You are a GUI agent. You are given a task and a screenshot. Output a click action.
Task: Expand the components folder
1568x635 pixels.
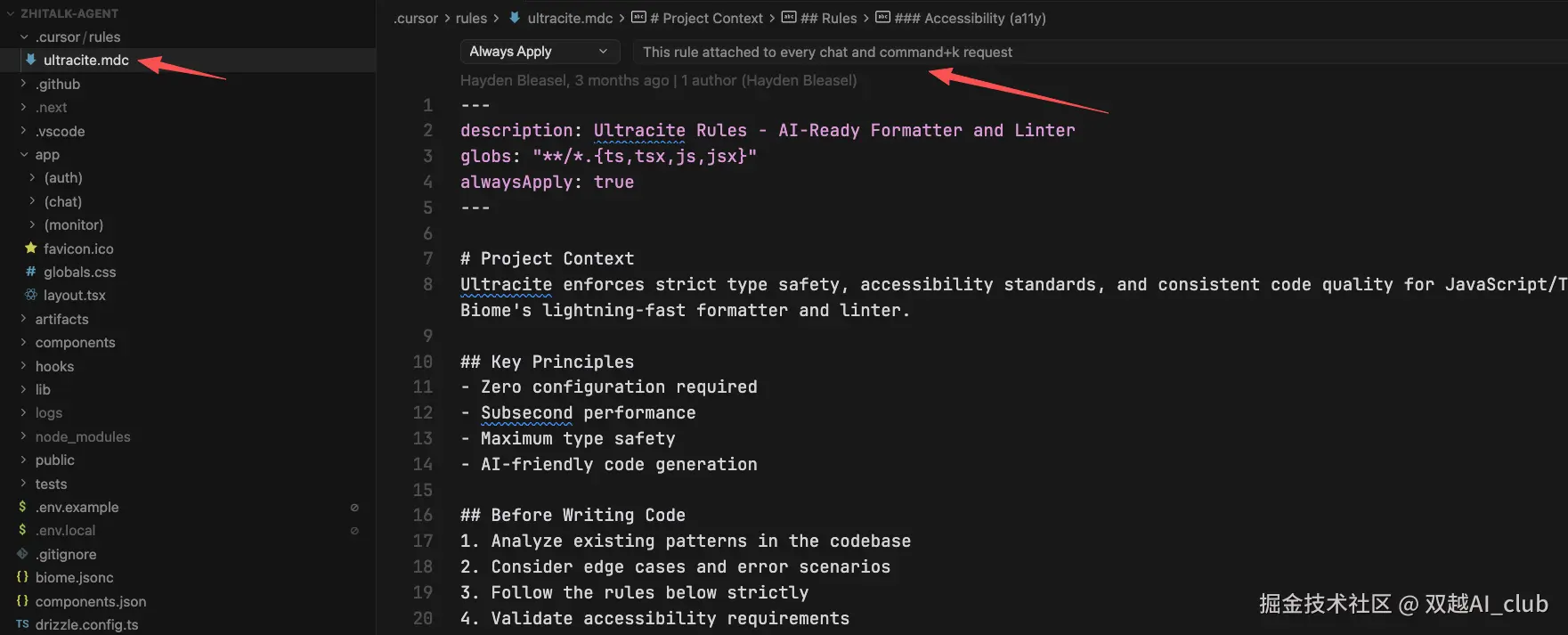tap(75, 342)
